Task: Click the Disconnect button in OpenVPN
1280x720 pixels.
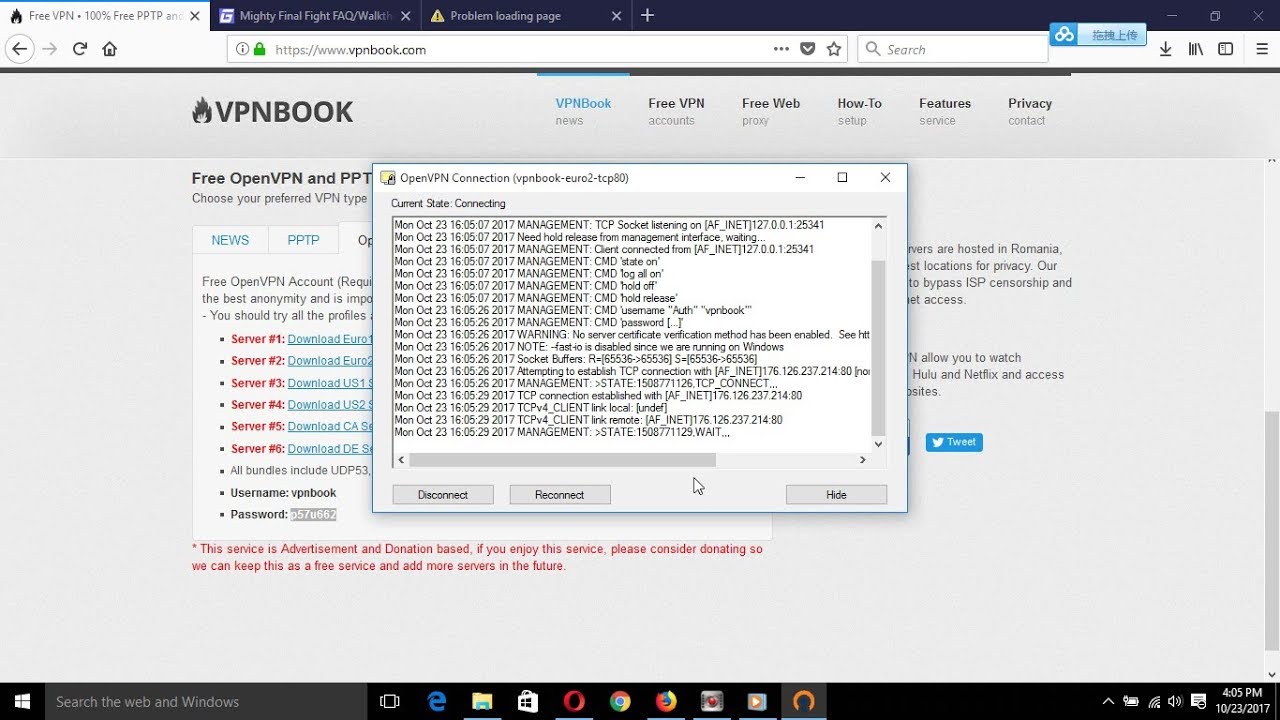Action: [443, 494]
